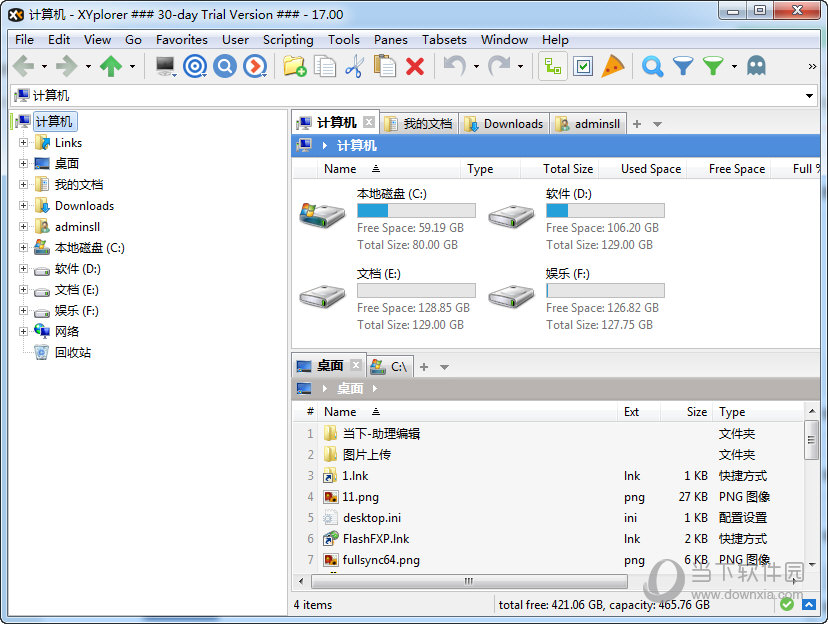Viewport: 828px width, 624px height.
Task: Click the blue funnel filter icon
Action: click(x=683, y=66)
